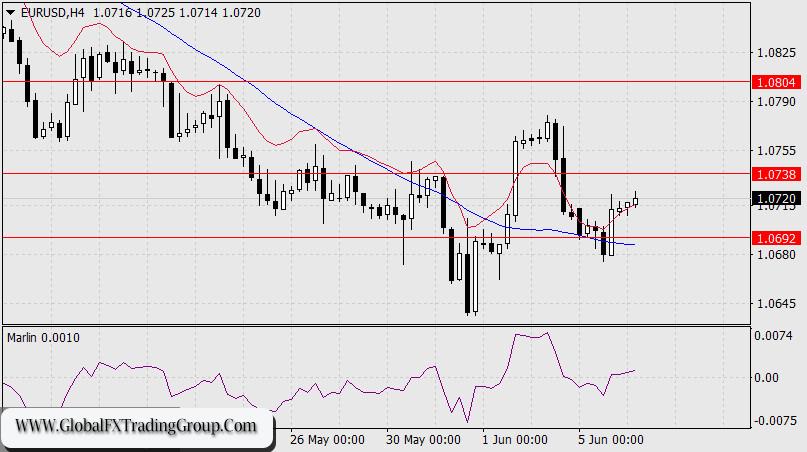Click the 26 May 00:00 time label
Viewport: 807px width, 452px height.
pyautogui.click(x=327, y=440)
